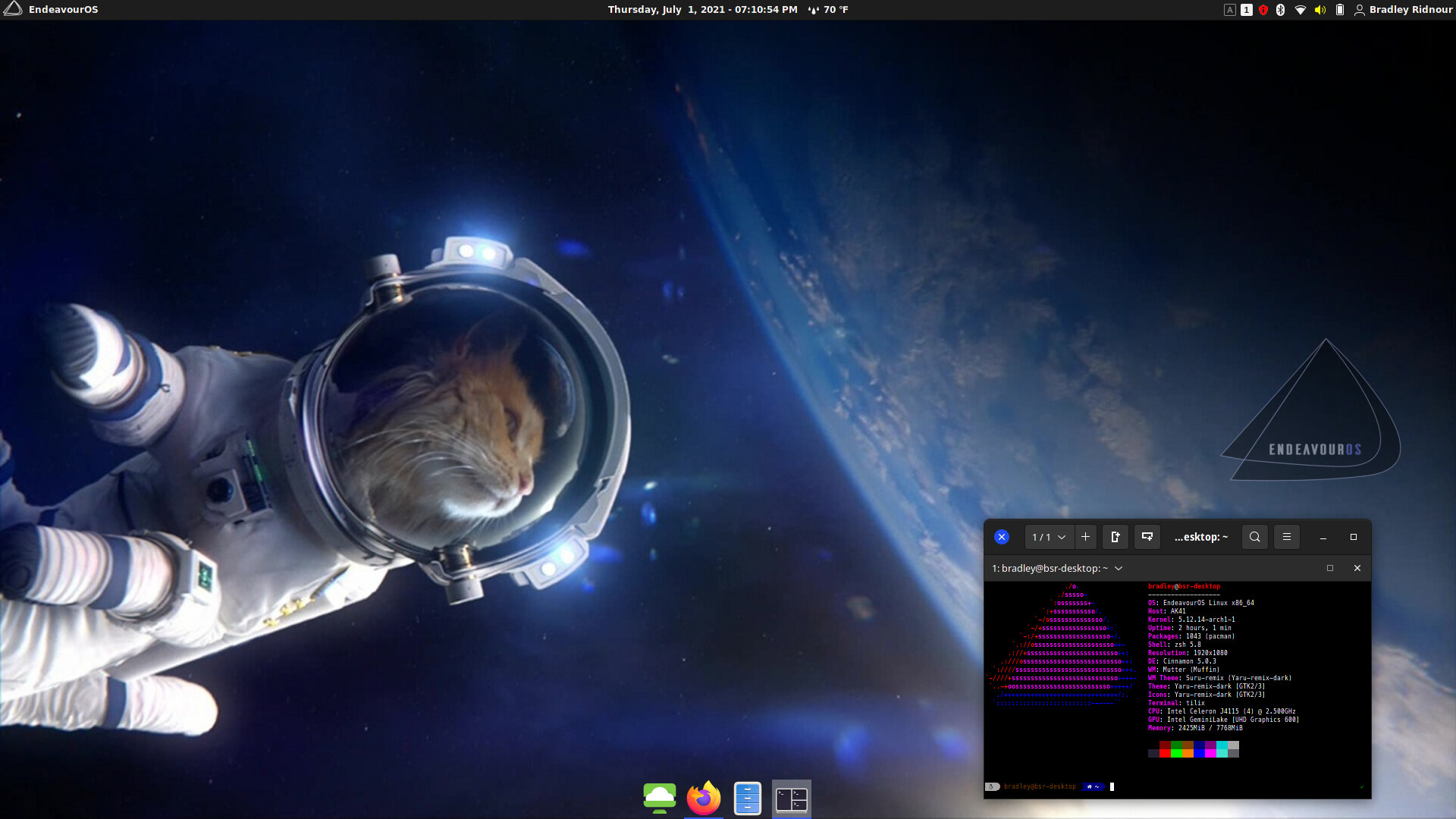The height and width of the screenshot is (819, 1456).
Task: Open the Bradley Ridnour user menu
Action: click(1404, 9)
